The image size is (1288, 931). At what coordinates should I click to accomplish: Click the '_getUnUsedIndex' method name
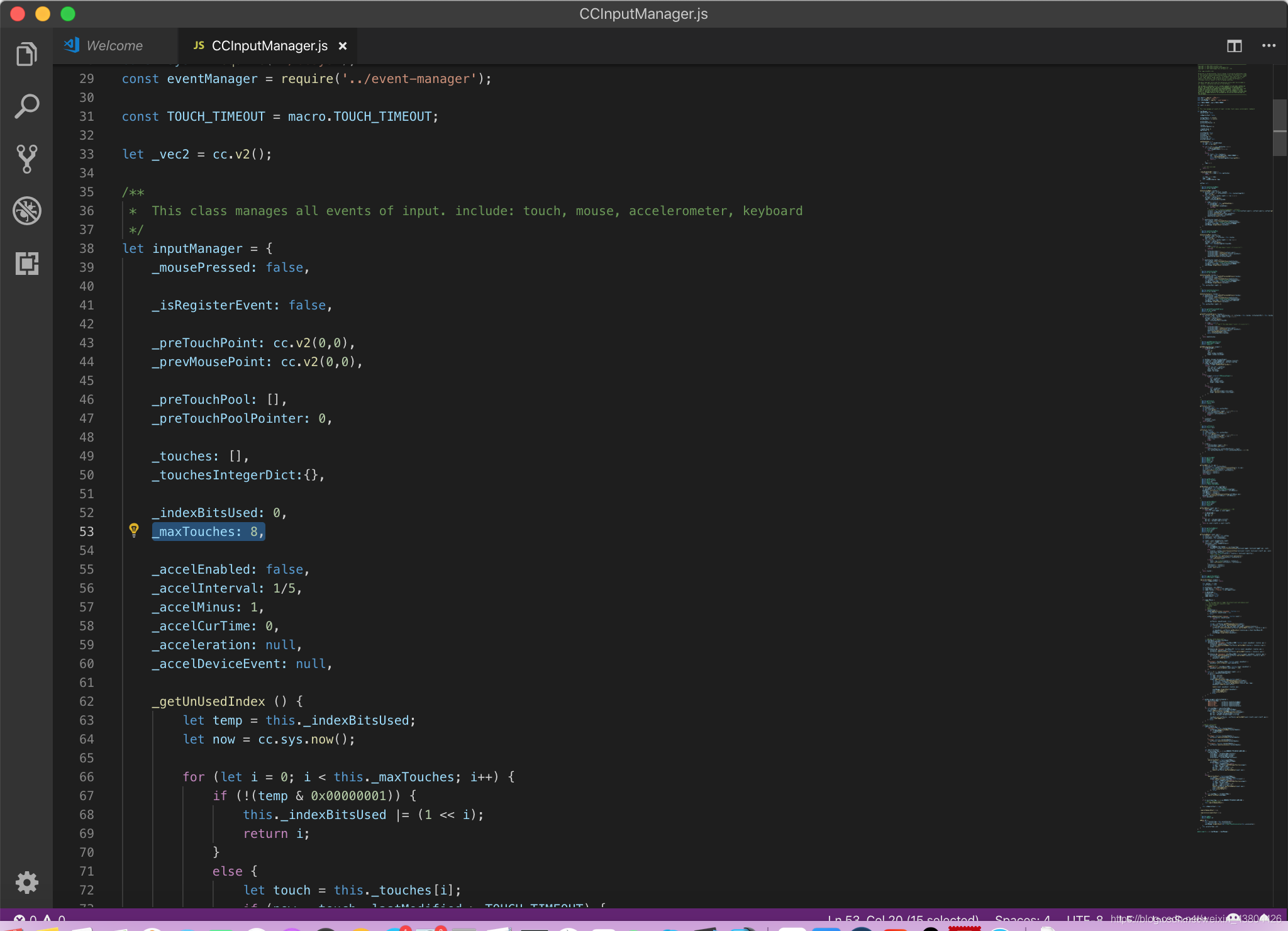coord(208,701)
